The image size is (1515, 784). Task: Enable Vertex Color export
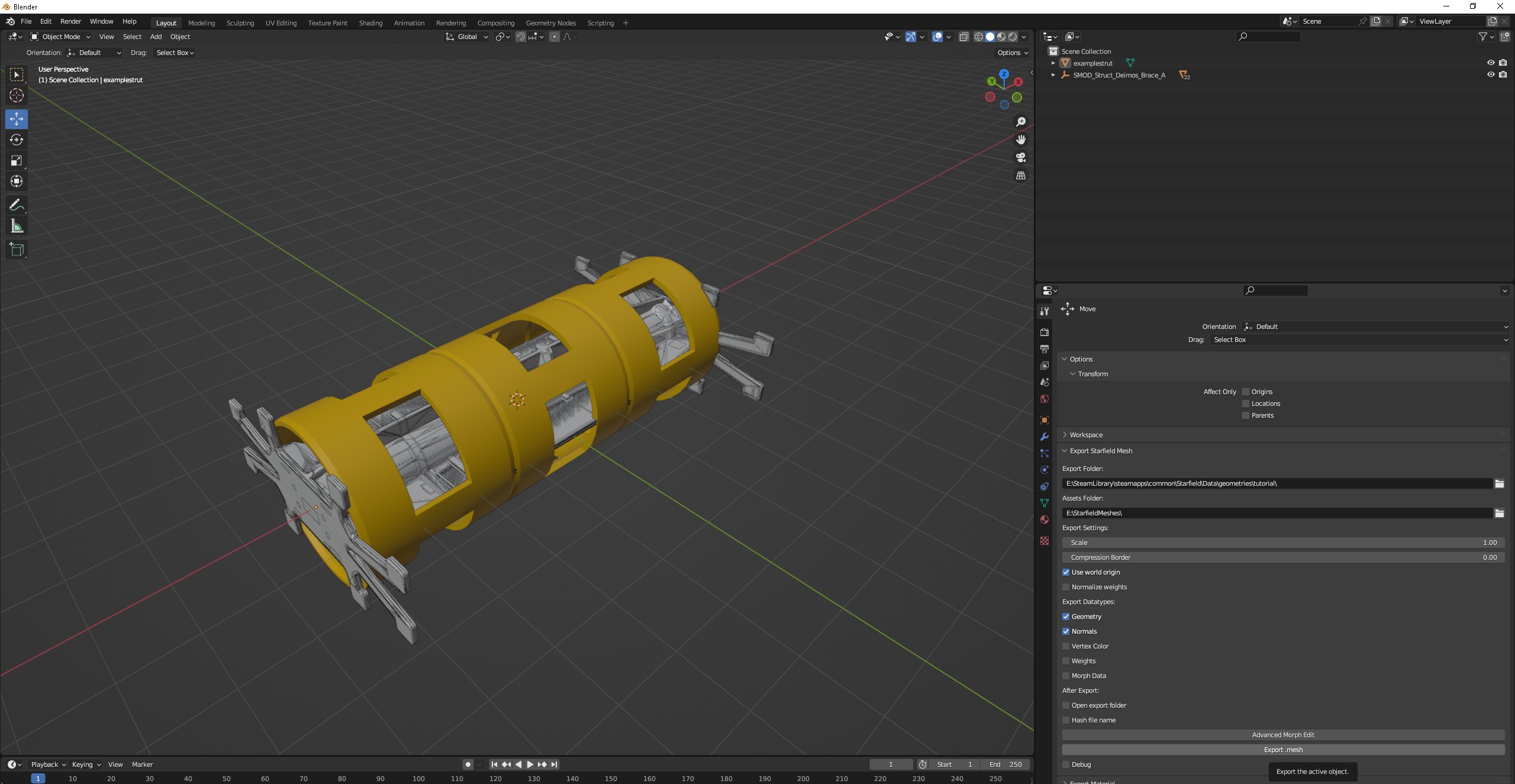coord(1066,646)
